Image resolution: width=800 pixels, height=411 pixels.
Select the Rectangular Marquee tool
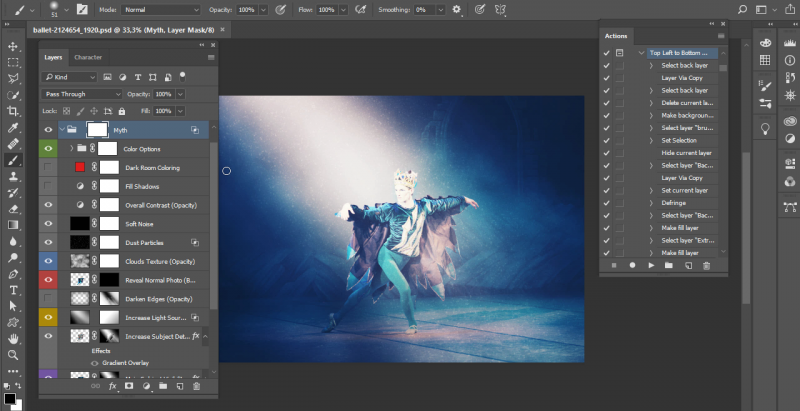[x=13, y=63]
